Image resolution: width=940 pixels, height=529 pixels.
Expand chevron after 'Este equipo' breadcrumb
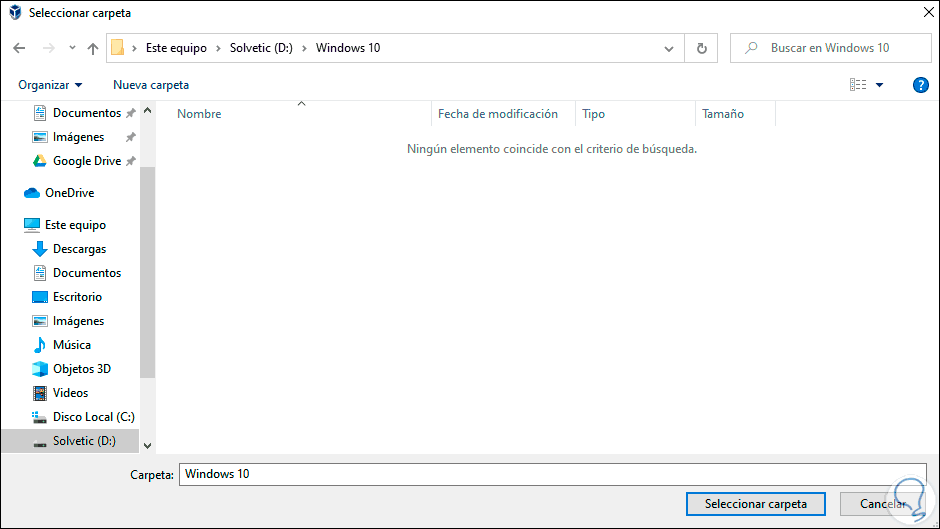(x=218, y=48)
